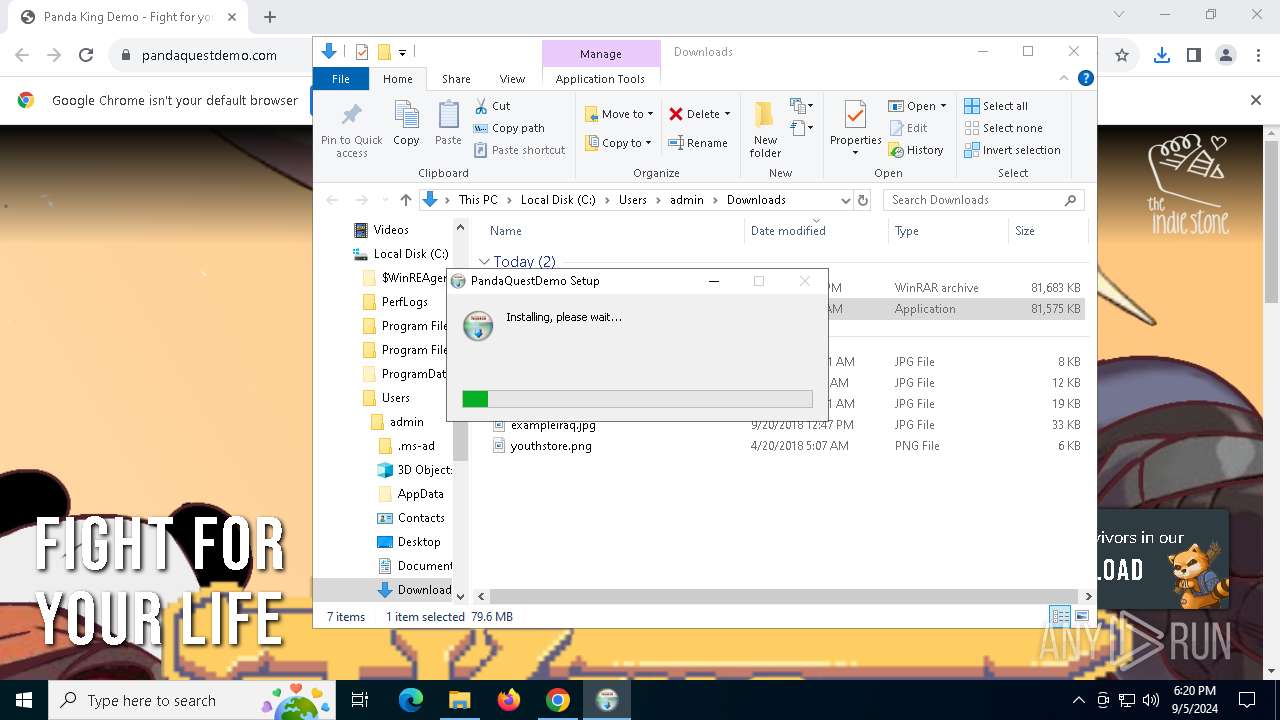Bookmark this page with star icon
This screenshot has height=720, width=1280.
click(x=1122, y=55)
